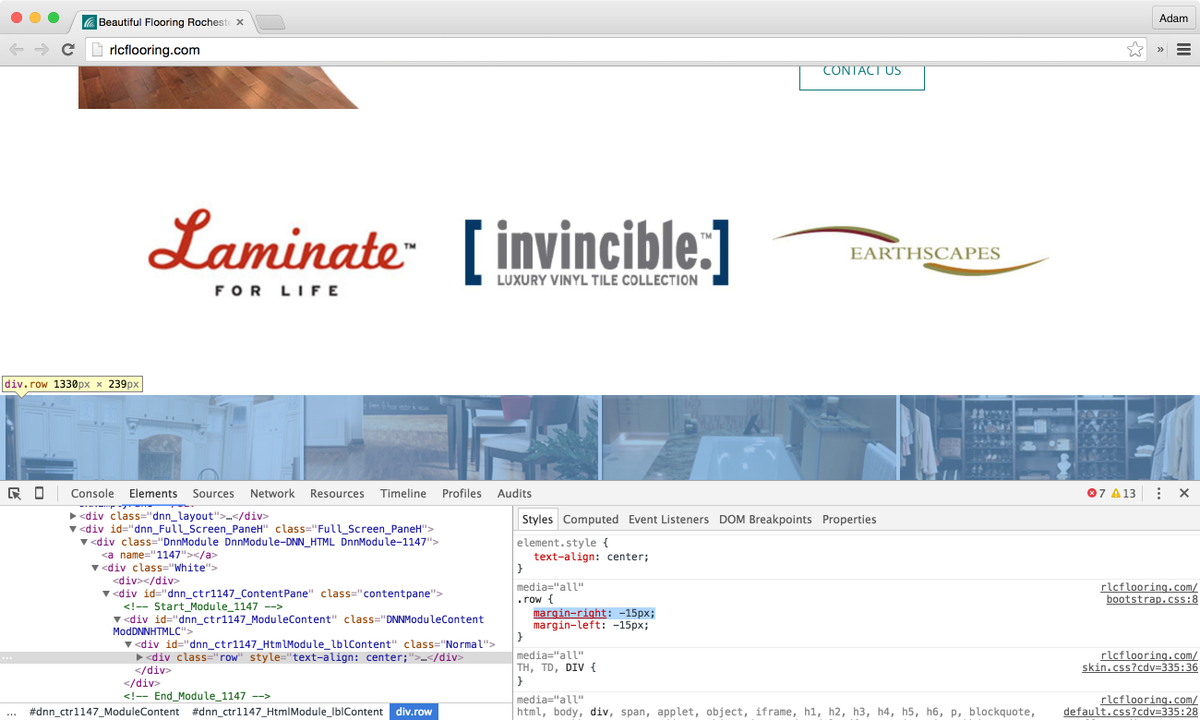1200x720 pixels.
Task: Click div.row breadcrumb item
Action: [414, 712]
